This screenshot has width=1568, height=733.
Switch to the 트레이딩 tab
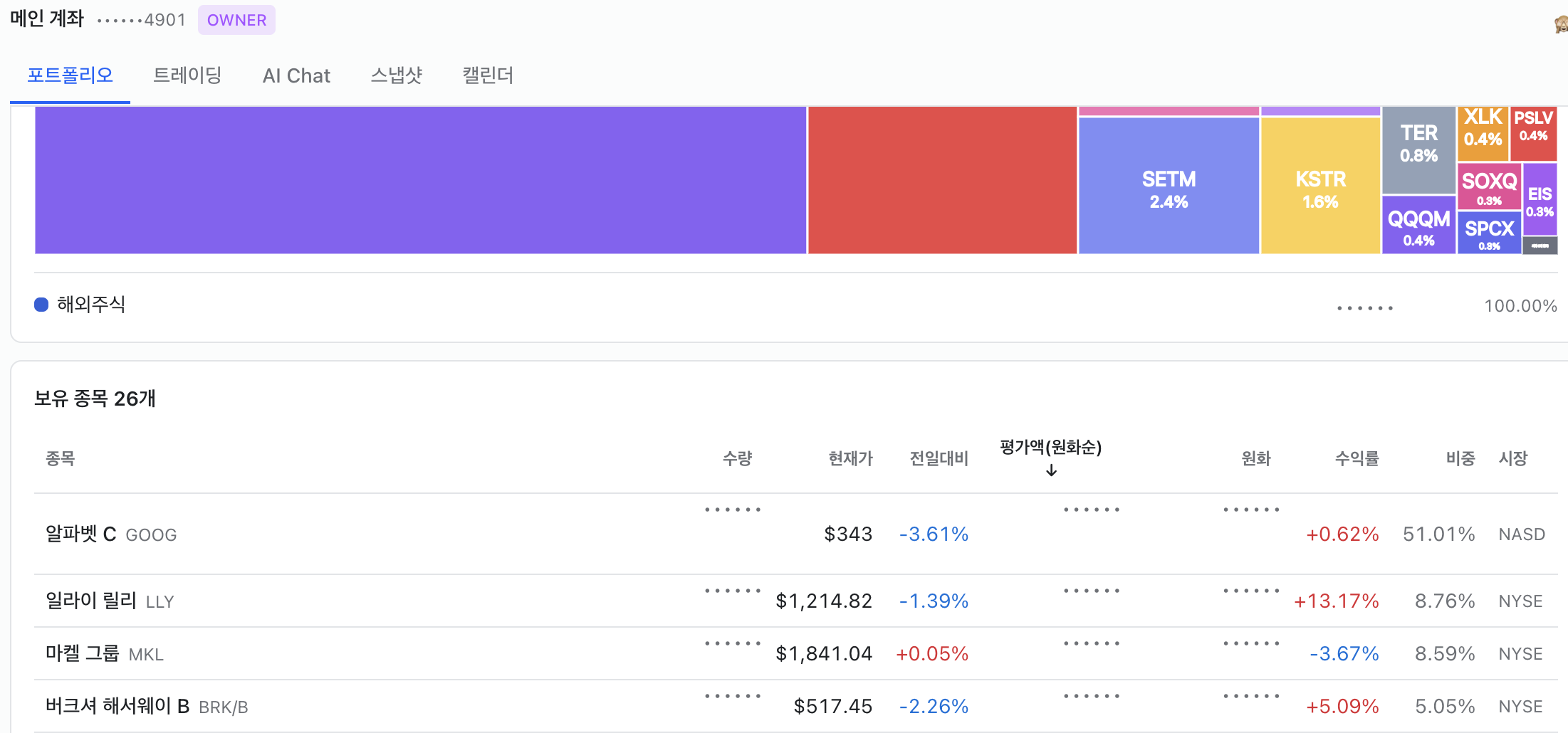[187, 75]
